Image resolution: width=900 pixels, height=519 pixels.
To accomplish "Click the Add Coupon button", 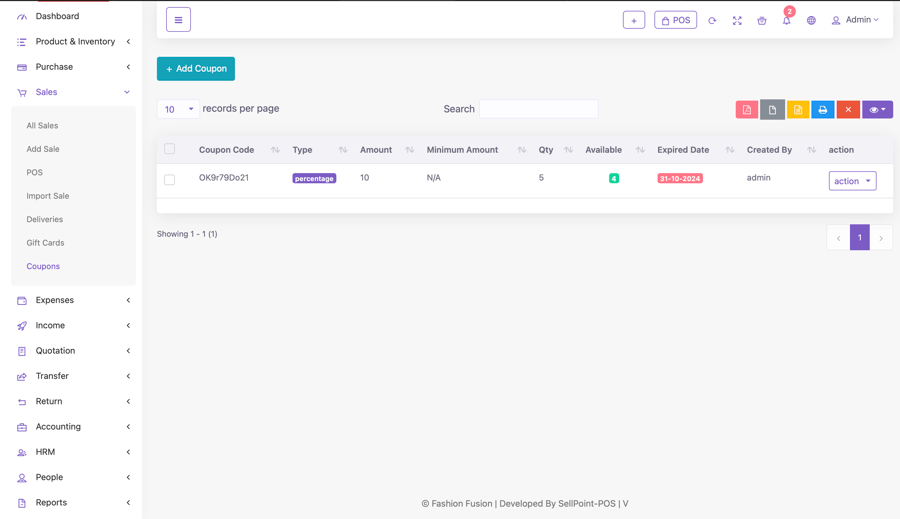I will click(x=196, y=69).
